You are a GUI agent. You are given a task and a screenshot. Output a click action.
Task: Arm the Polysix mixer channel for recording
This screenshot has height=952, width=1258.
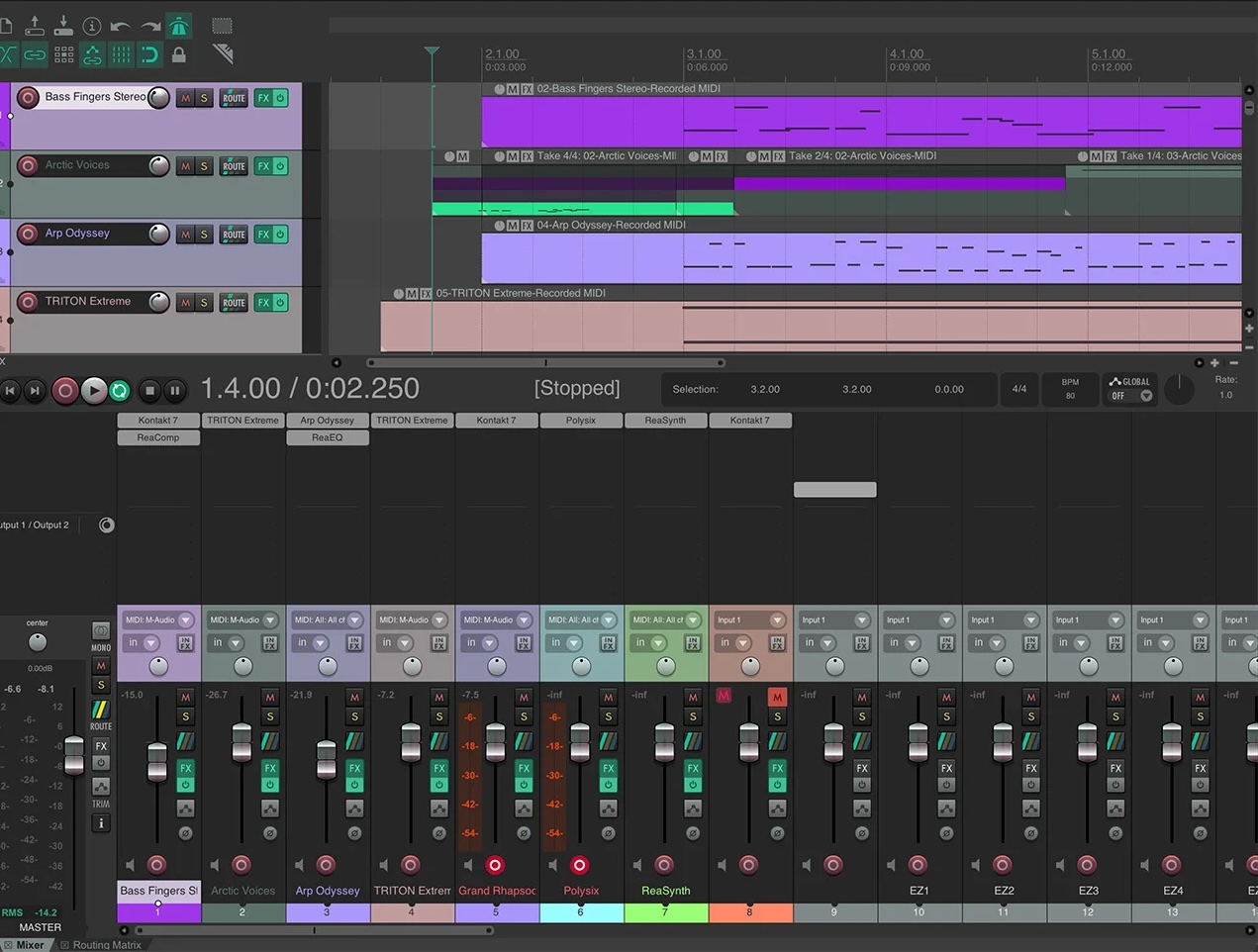point(580,865)
